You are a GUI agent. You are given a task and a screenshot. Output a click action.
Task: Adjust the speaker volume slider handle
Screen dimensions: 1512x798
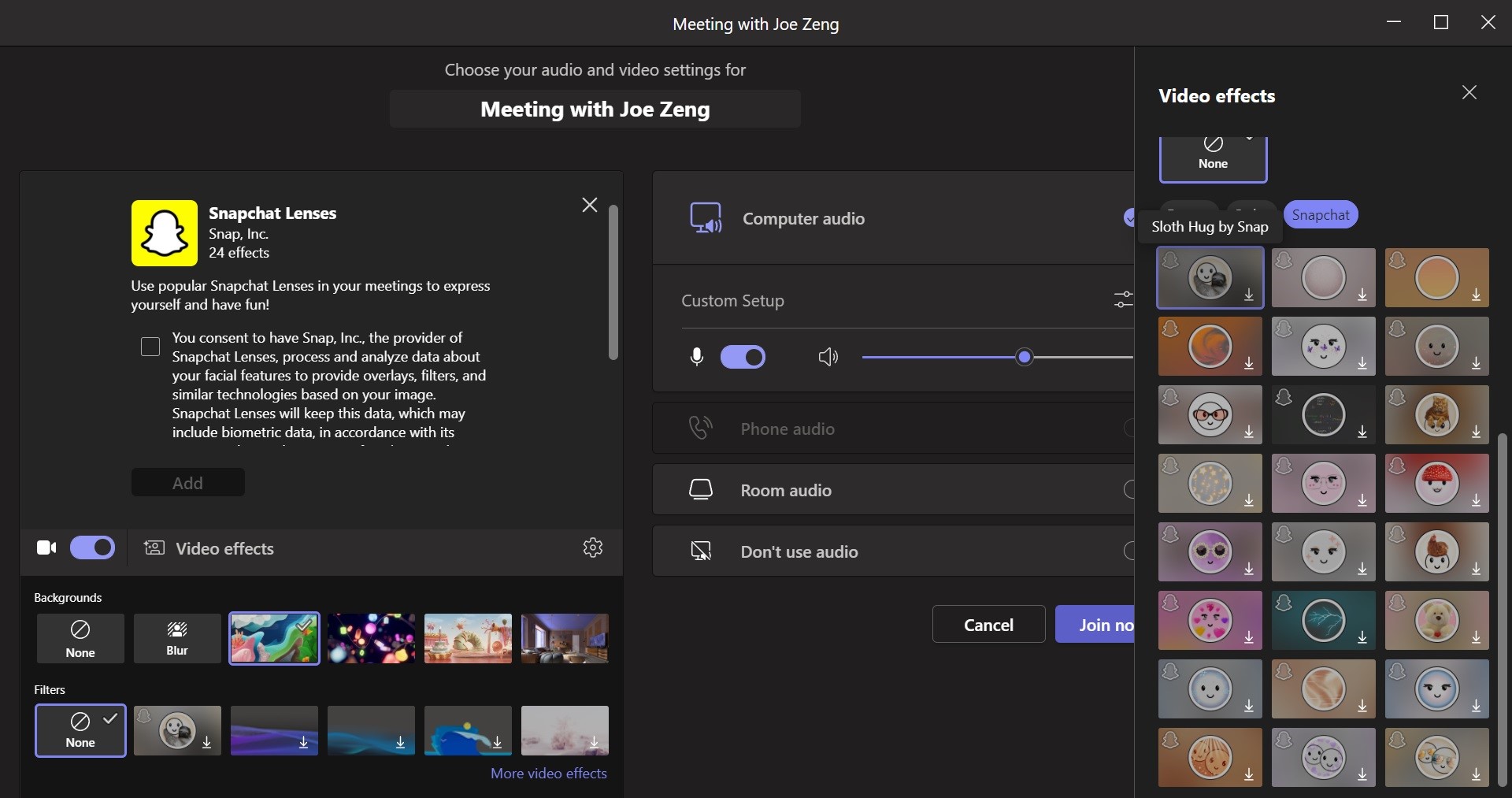click(1024, 358)
